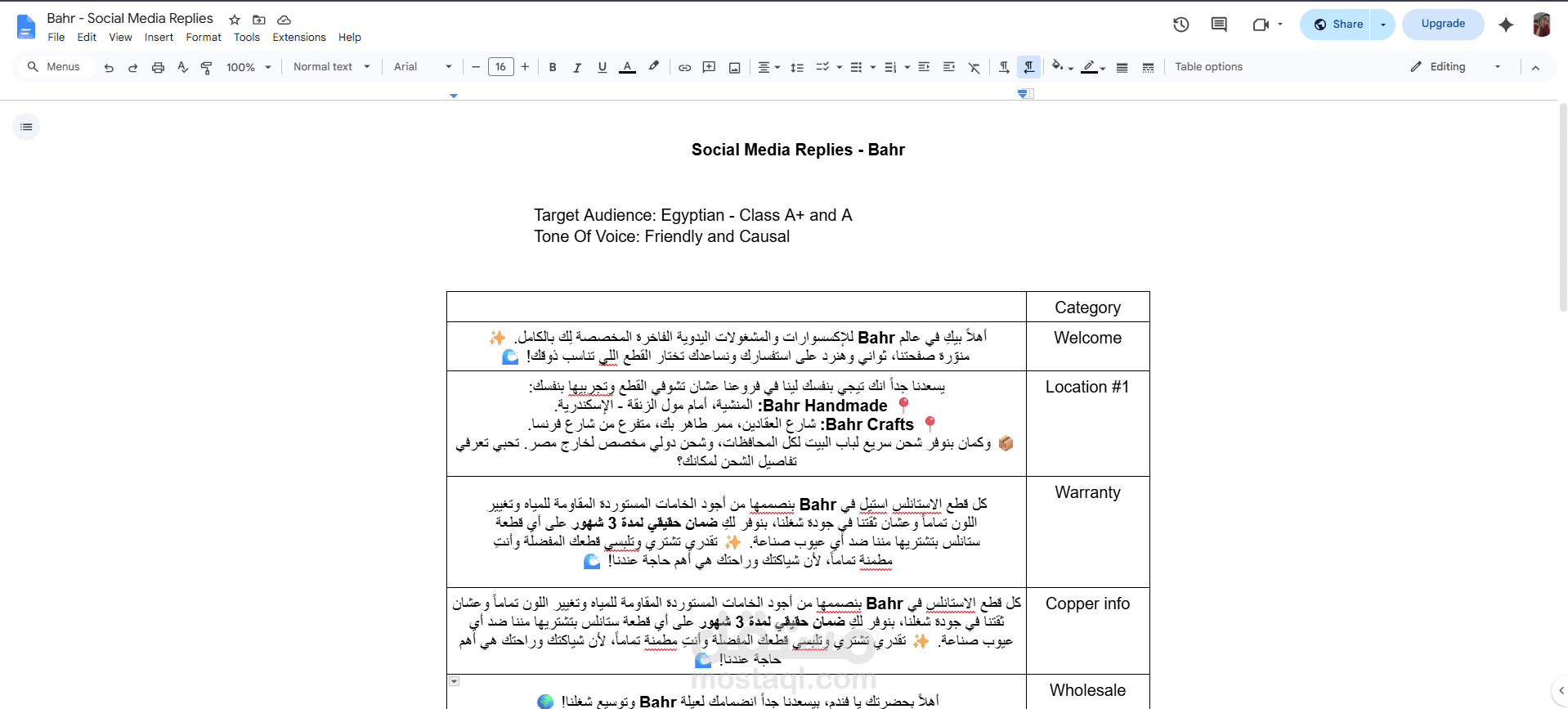This screenshot has width=1568, height=709.
Task: Choose the cell background fill color
Action: [1062, 67]
